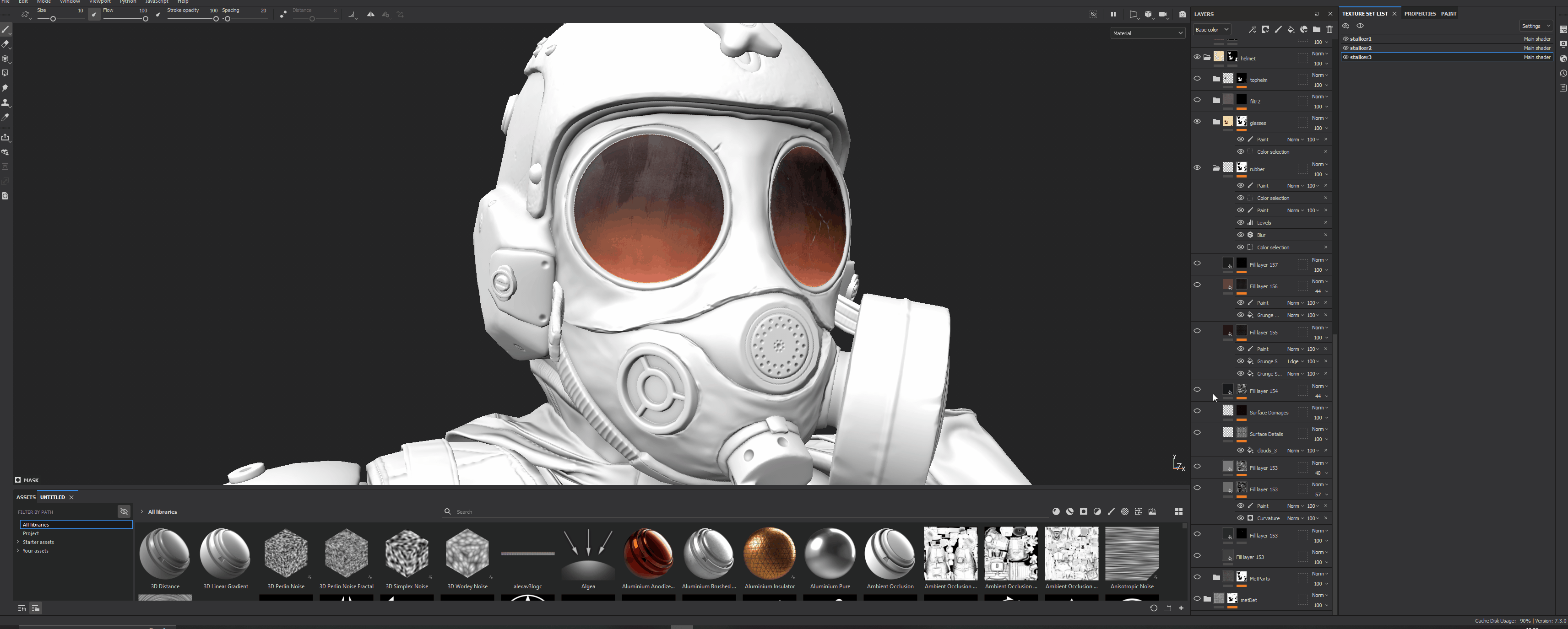Pick the Clone stamp tool
This screenshot has width=1568, height=629.
point(5,103)
